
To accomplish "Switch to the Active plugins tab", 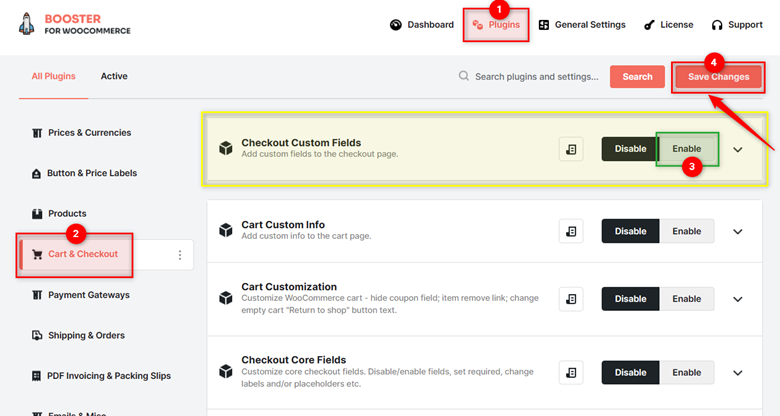I will click(x=114, y=76).
